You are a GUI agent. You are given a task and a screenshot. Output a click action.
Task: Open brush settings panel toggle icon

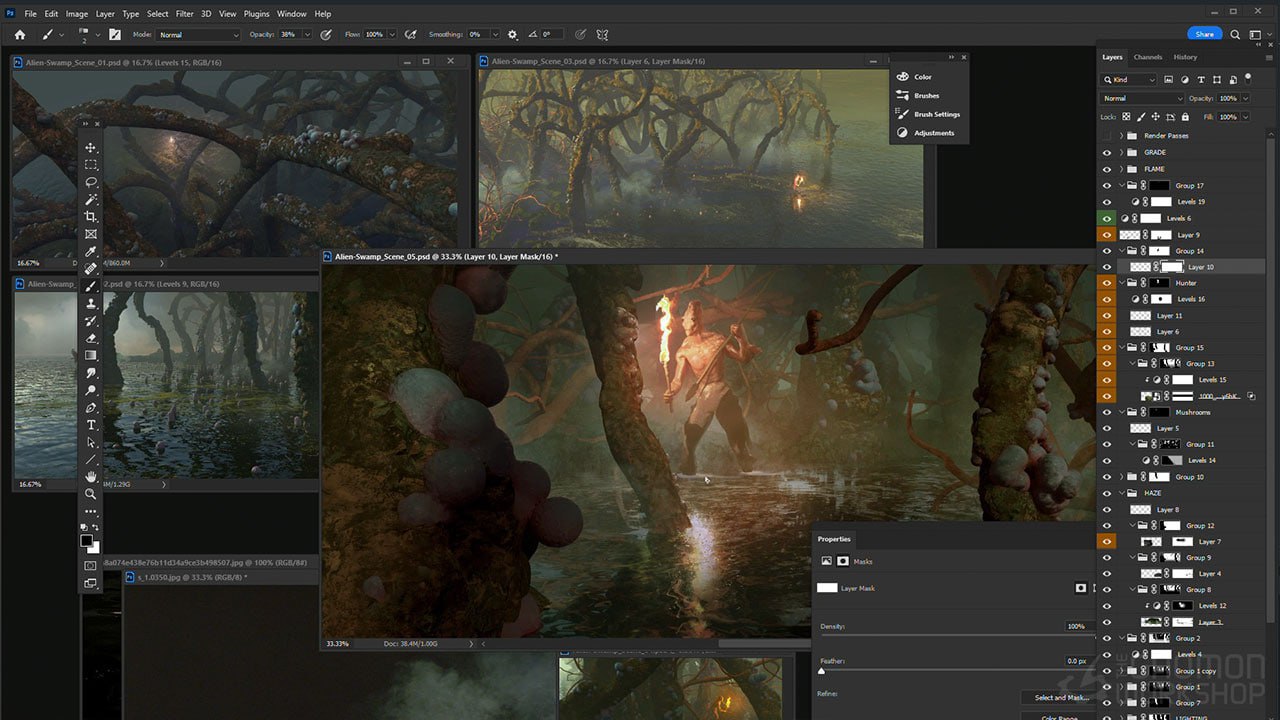point(115,34)
